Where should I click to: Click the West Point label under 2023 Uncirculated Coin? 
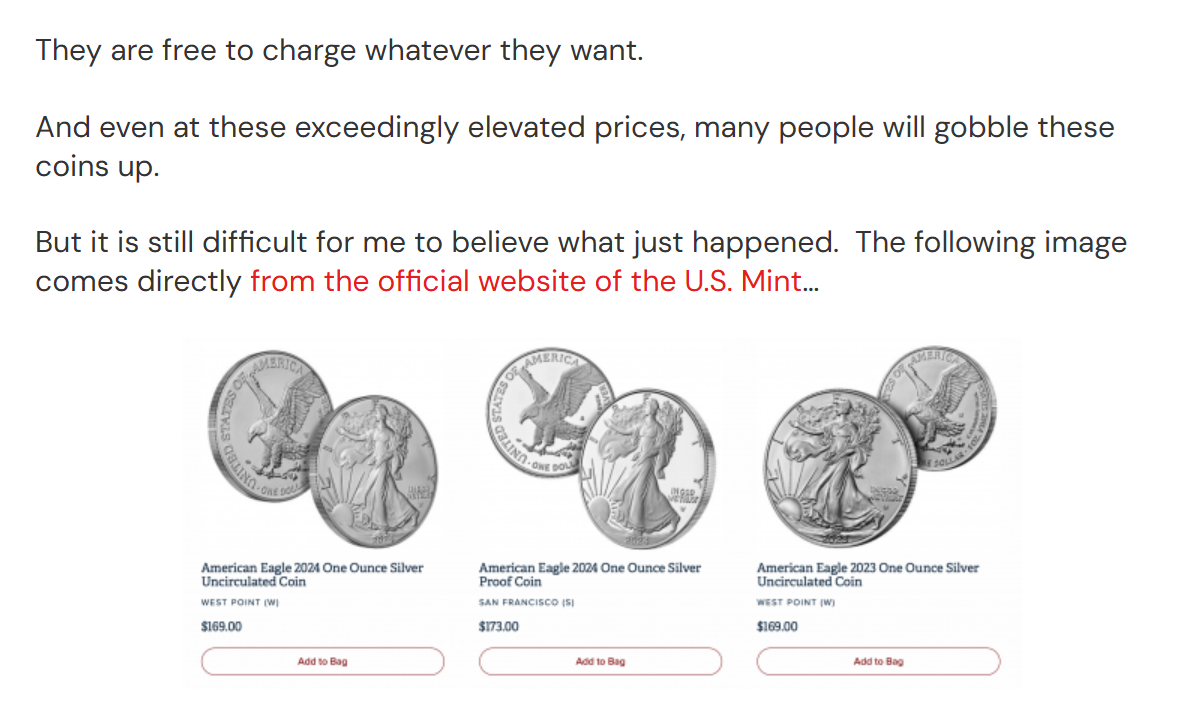pos(795,602)
